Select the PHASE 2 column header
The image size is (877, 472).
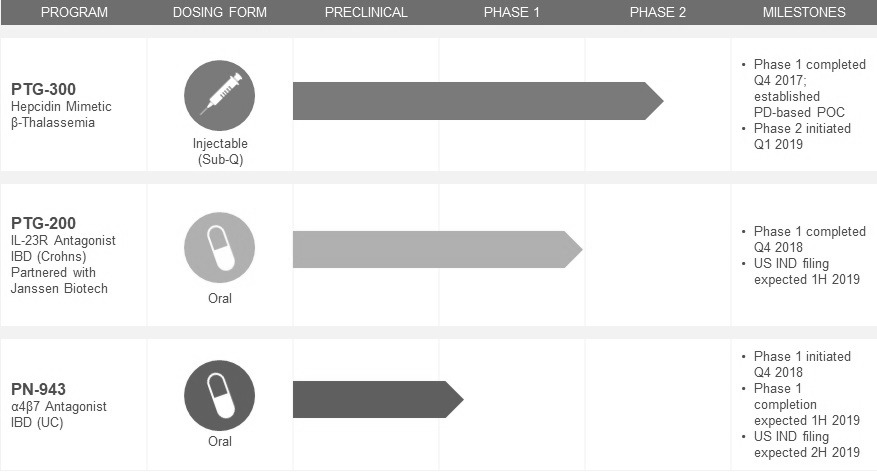(658, 13)
